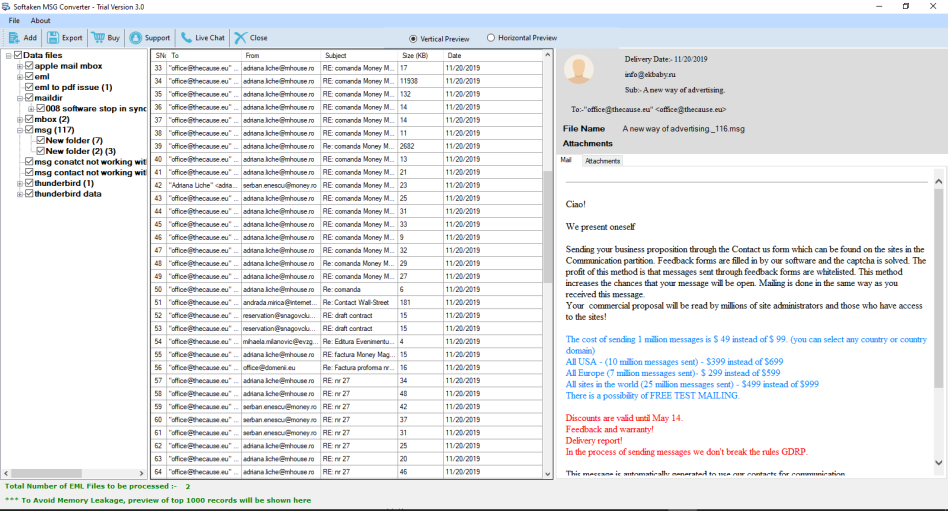Expand the apple mail mbox node
This screenshot has height=511, width=948.
click(x=20, y=66)
